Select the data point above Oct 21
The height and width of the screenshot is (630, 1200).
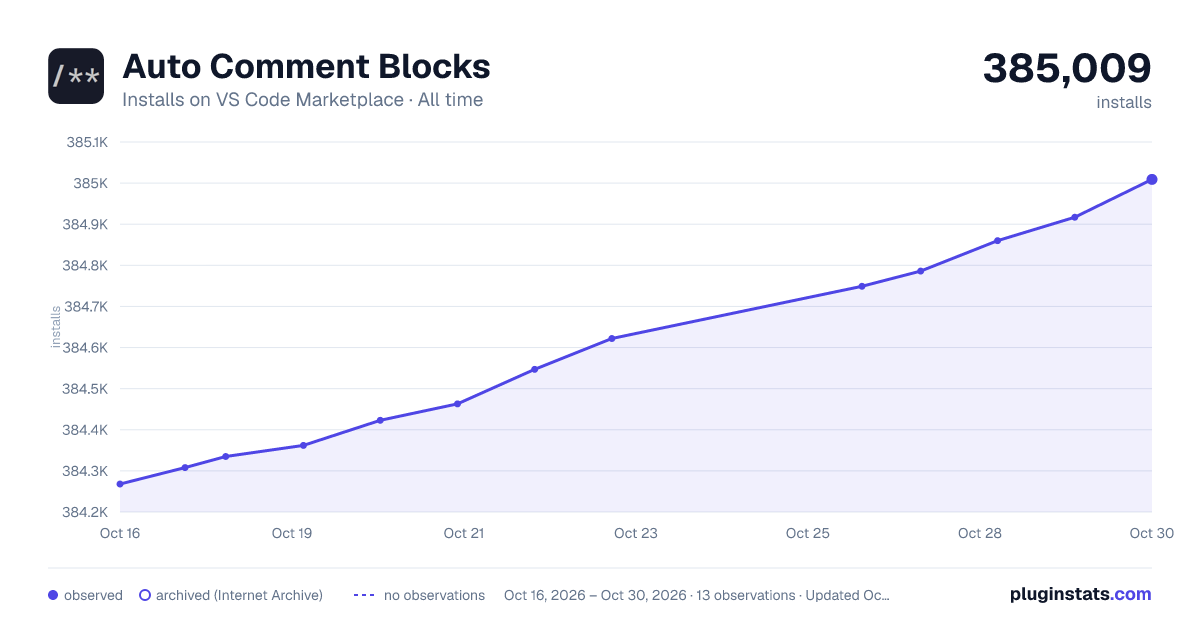click(x=457, y=404)
